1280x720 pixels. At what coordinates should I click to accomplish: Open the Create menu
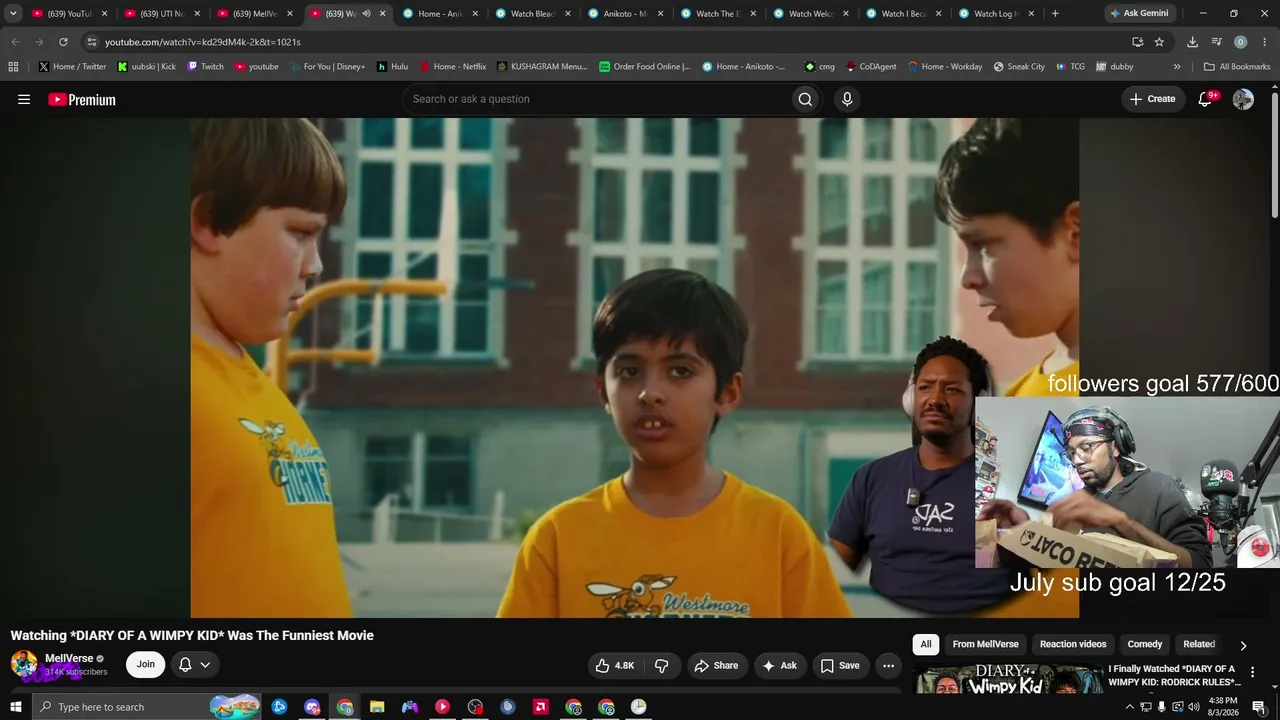[1153, 99]
